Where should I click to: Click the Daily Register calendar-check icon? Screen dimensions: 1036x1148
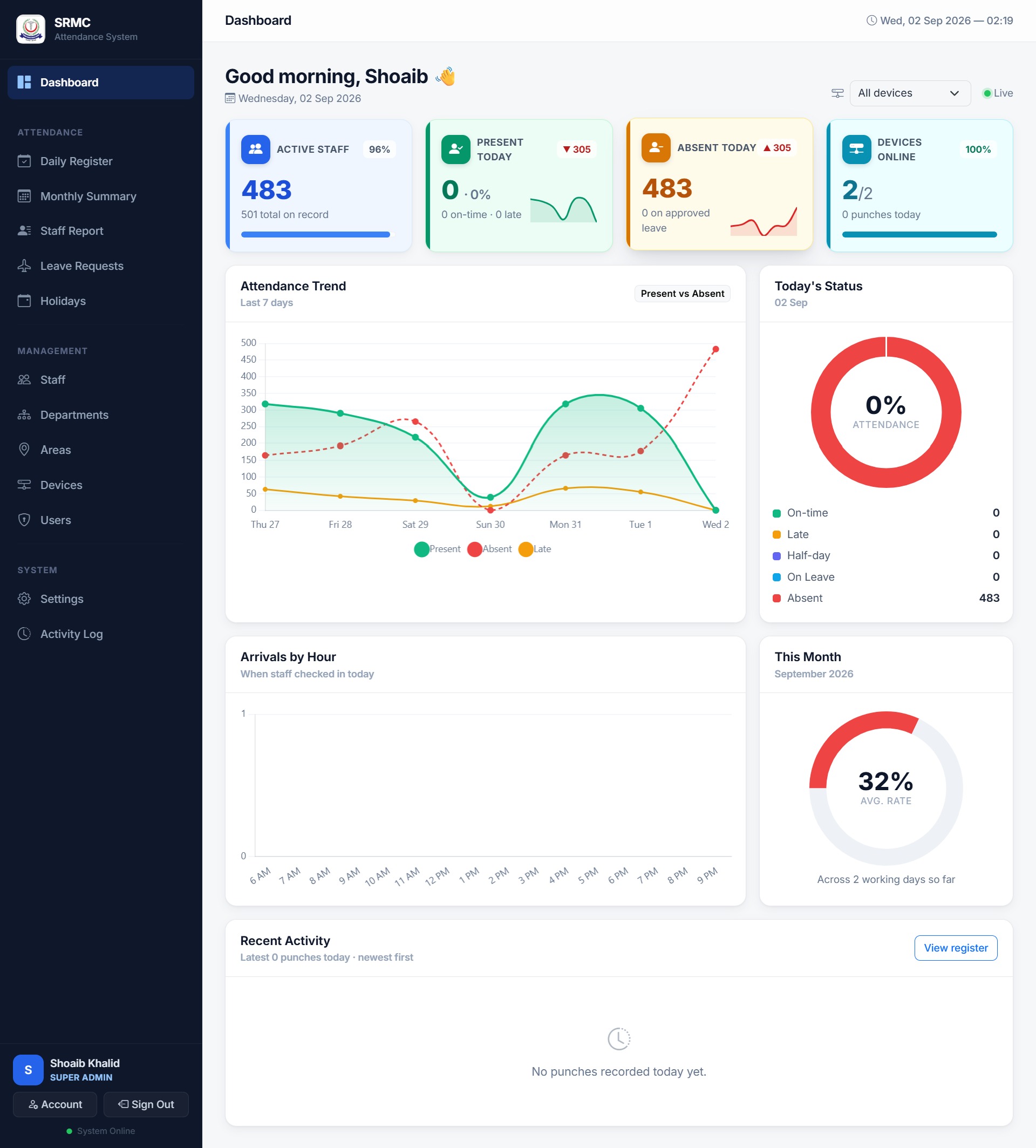(24, 161)
